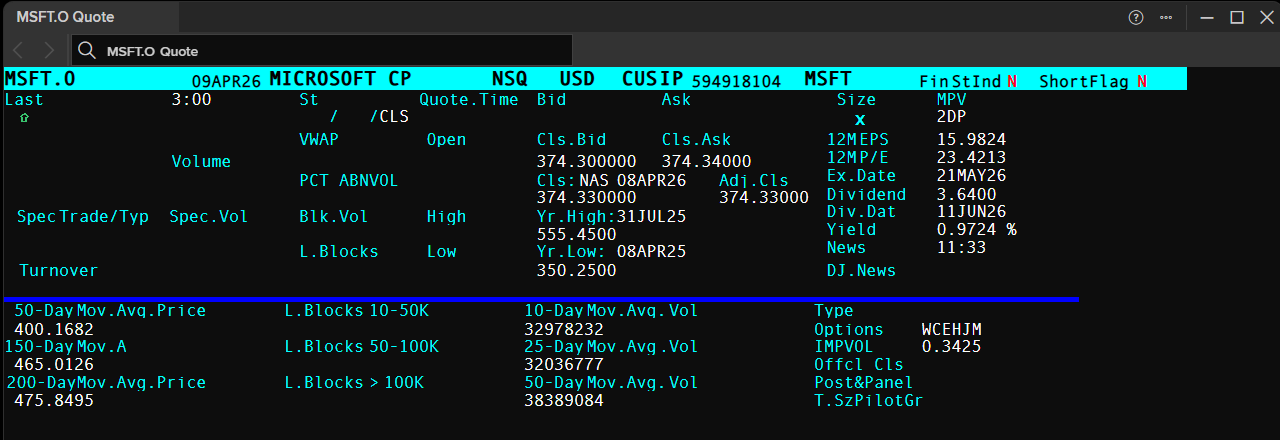Click the Ask column header
The width and height of the screenshot is (1280, 440).
(x=676, y=100)
